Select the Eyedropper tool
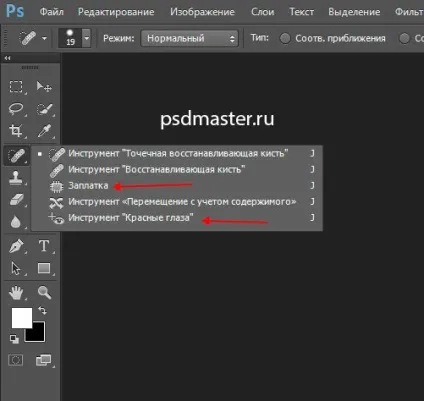The height and width of the screenshot is (401, 424). [x=44, y=131]
